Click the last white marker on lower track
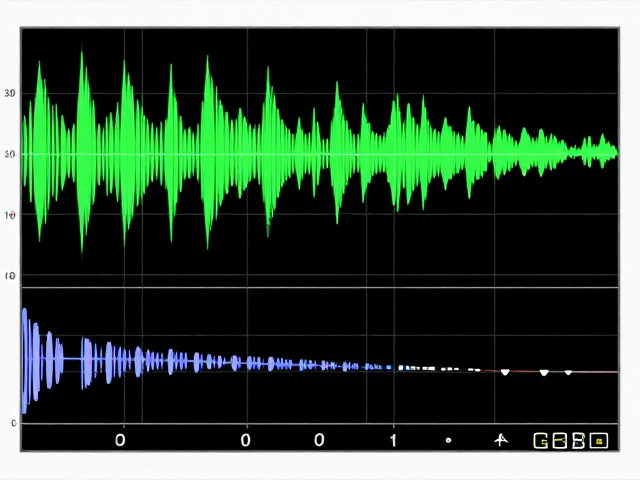This screenshot has height=480, width=640. point(568,372)
